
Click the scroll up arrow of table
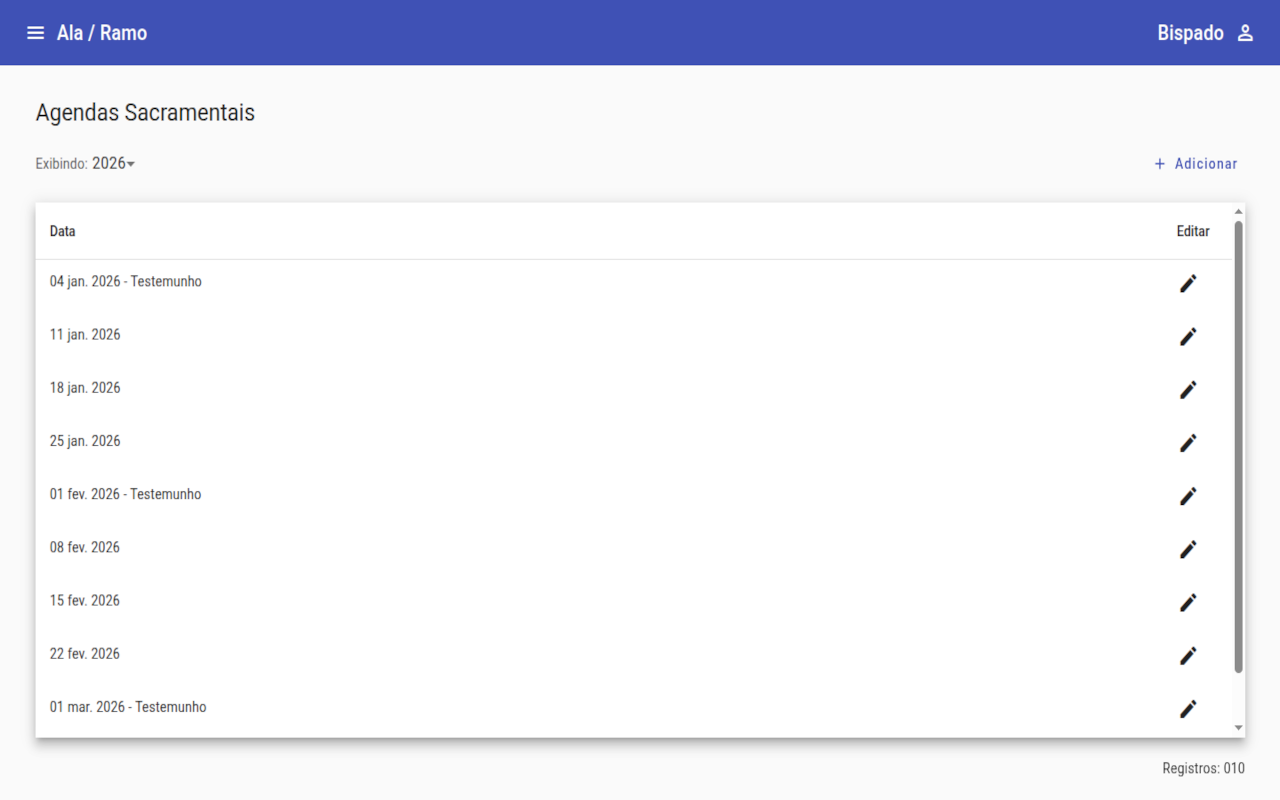pos(1239,212)
